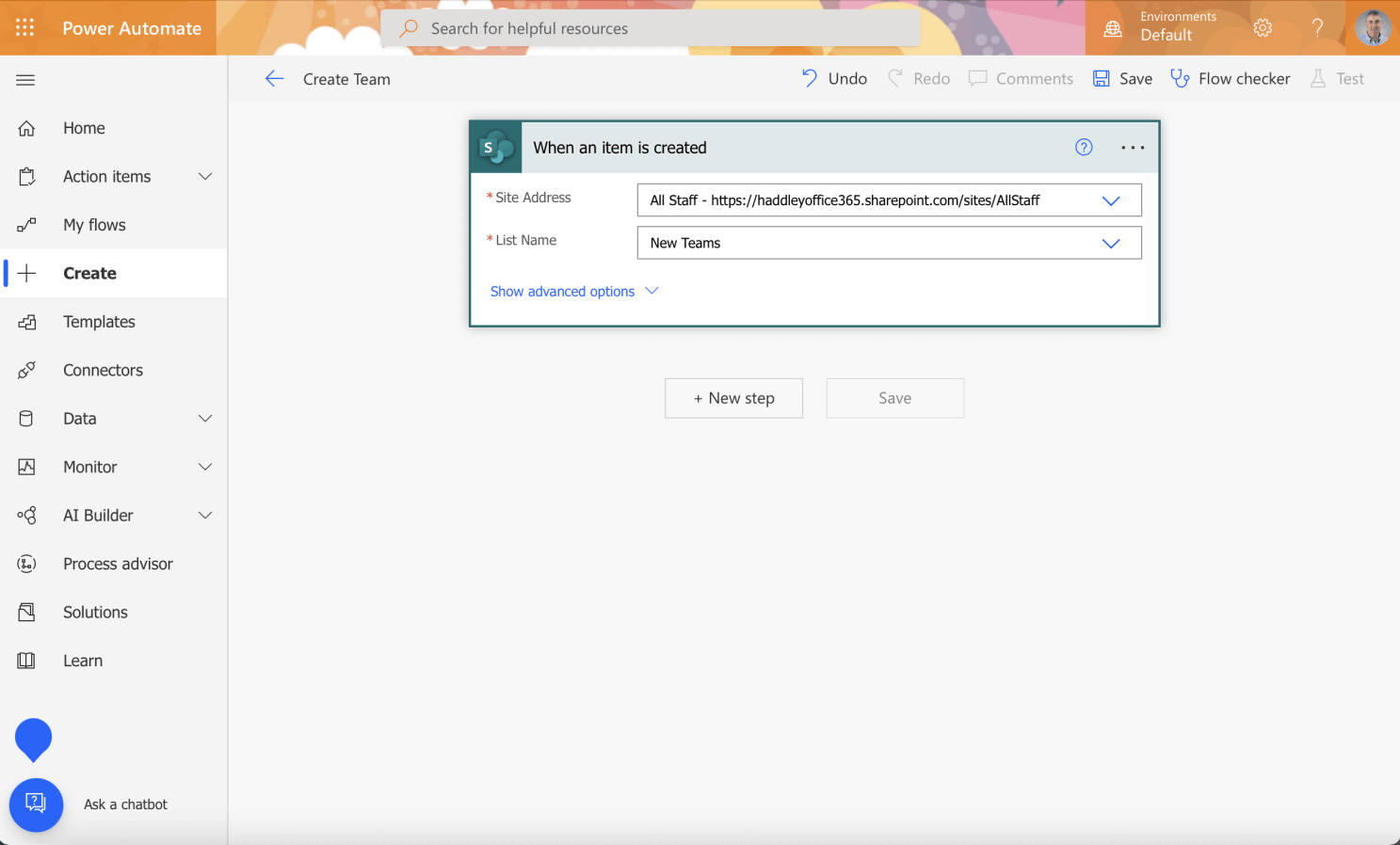Add a New step
1400x845 pixels.
(x=733, y=398)
